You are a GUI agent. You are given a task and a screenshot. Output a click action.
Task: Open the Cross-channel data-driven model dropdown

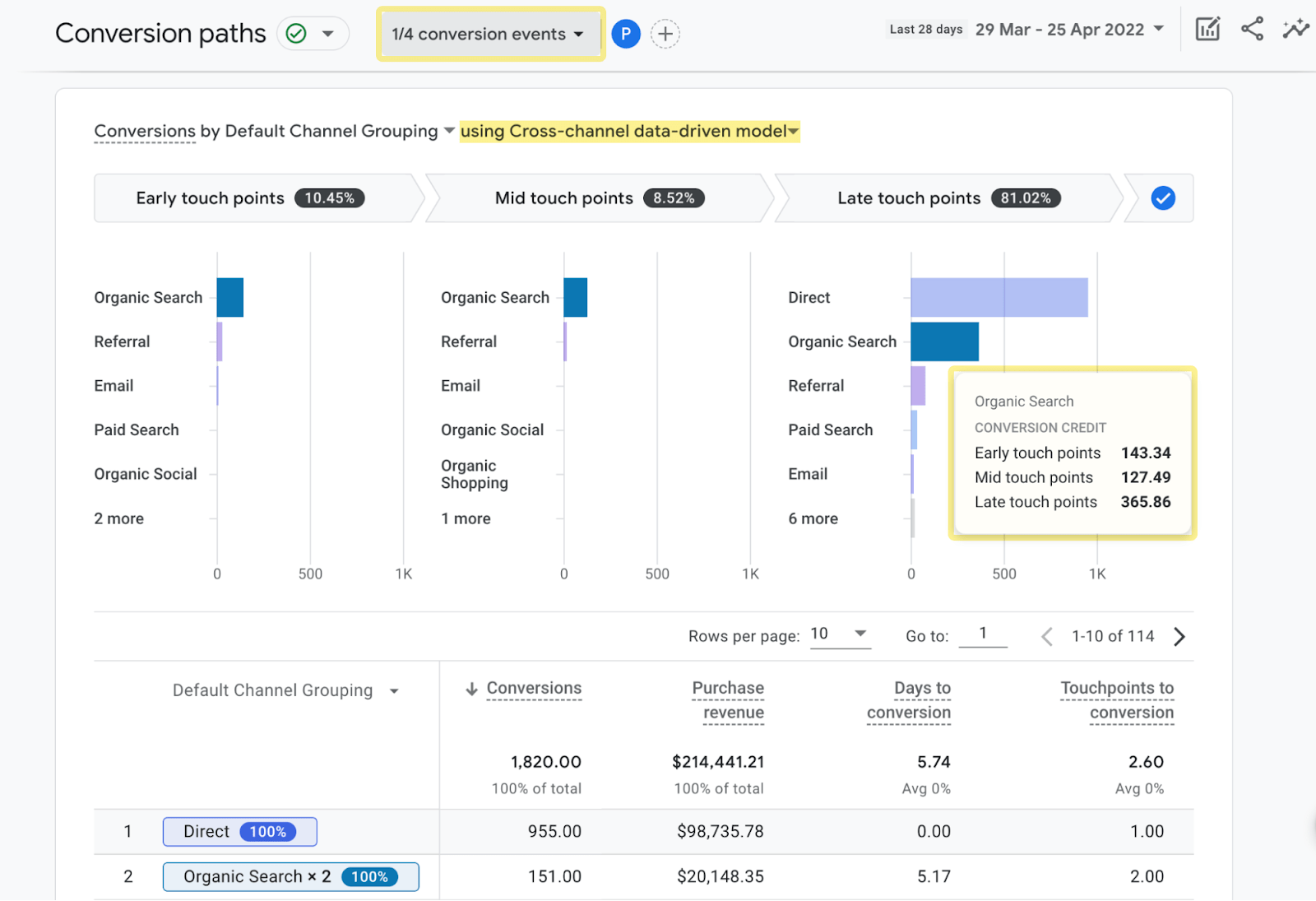792,131
